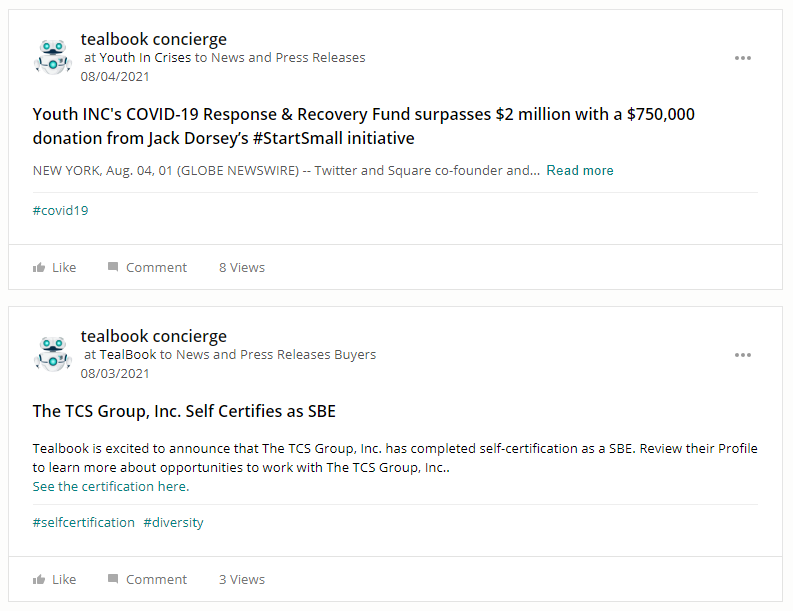Open the Youth In Crises organization link
This screenshot has height=611, width=793.
coord(145,57)
